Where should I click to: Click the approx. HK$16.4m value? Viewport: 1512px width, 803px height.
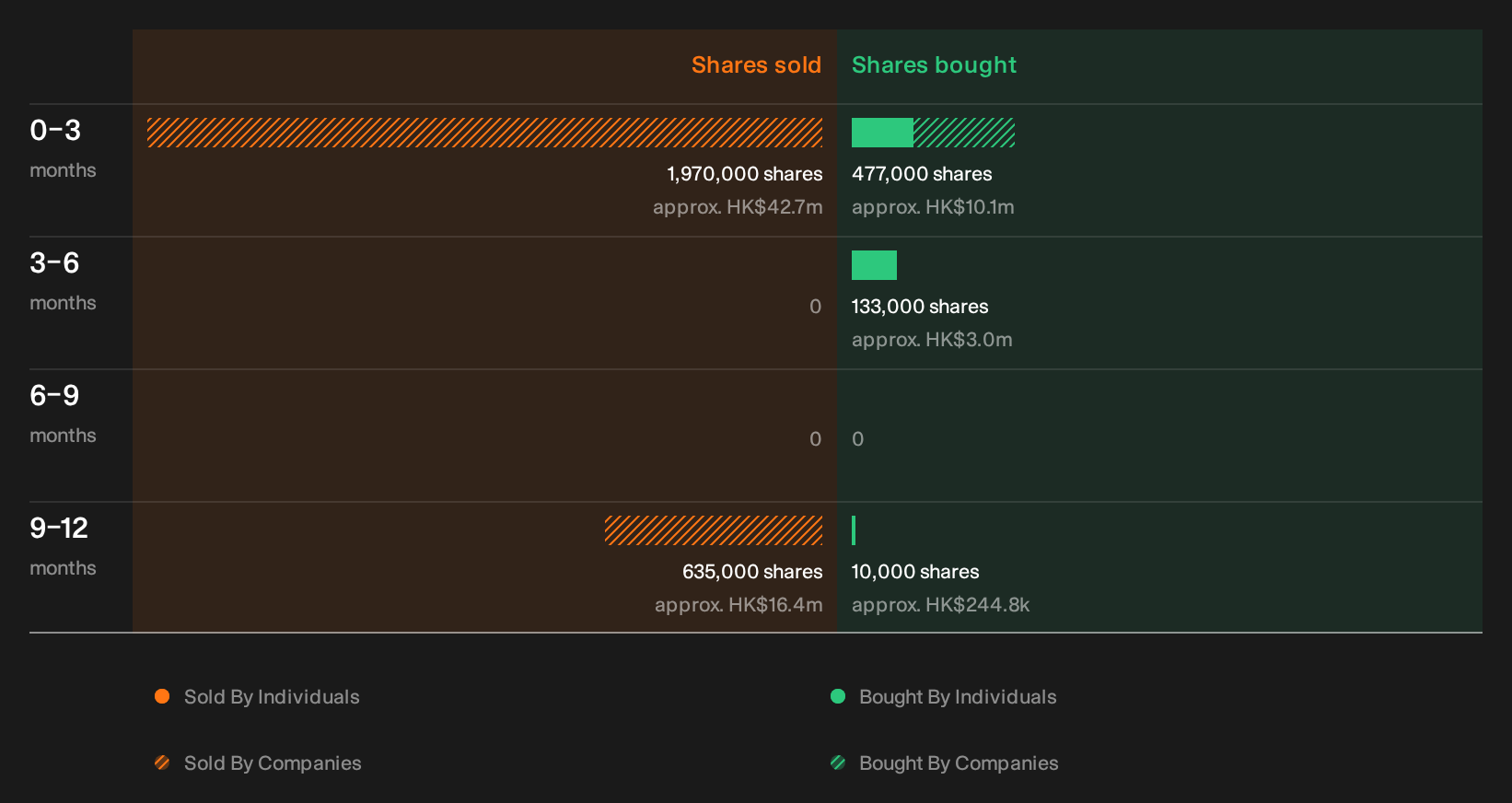(x=739, y=605)
